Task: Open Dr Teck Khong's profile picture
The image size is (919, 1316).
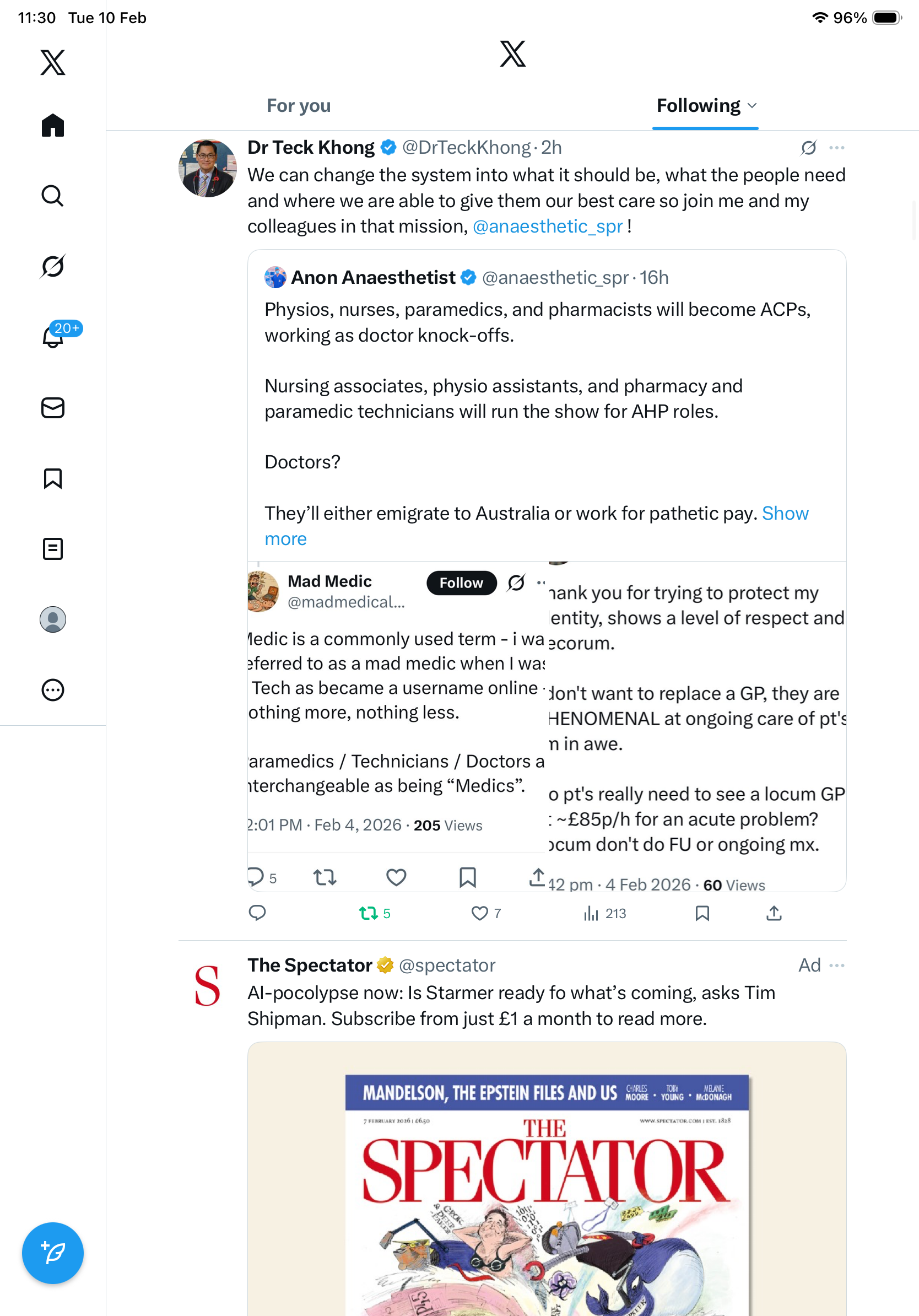Action: pyautogui.click(x=207, y=169)
